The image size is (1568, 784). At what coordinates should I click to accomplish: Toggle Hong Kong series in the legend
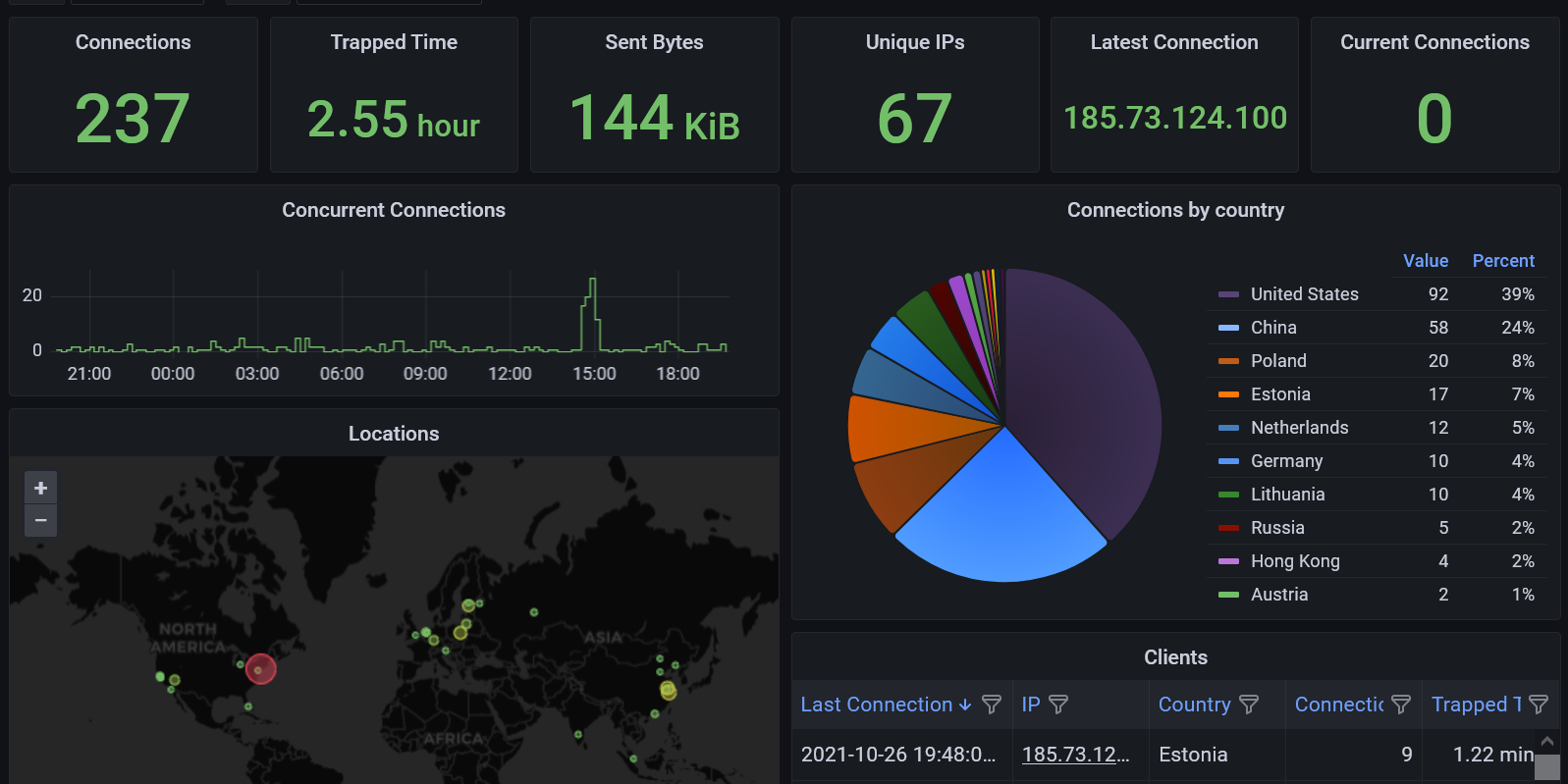pyautogui.click(x=1294, y=561)
